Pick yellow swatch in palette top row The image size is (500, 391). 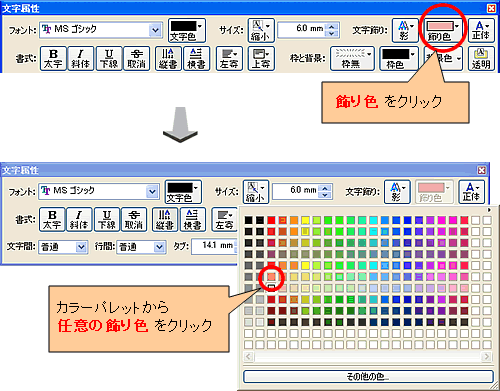coord(305,220)
